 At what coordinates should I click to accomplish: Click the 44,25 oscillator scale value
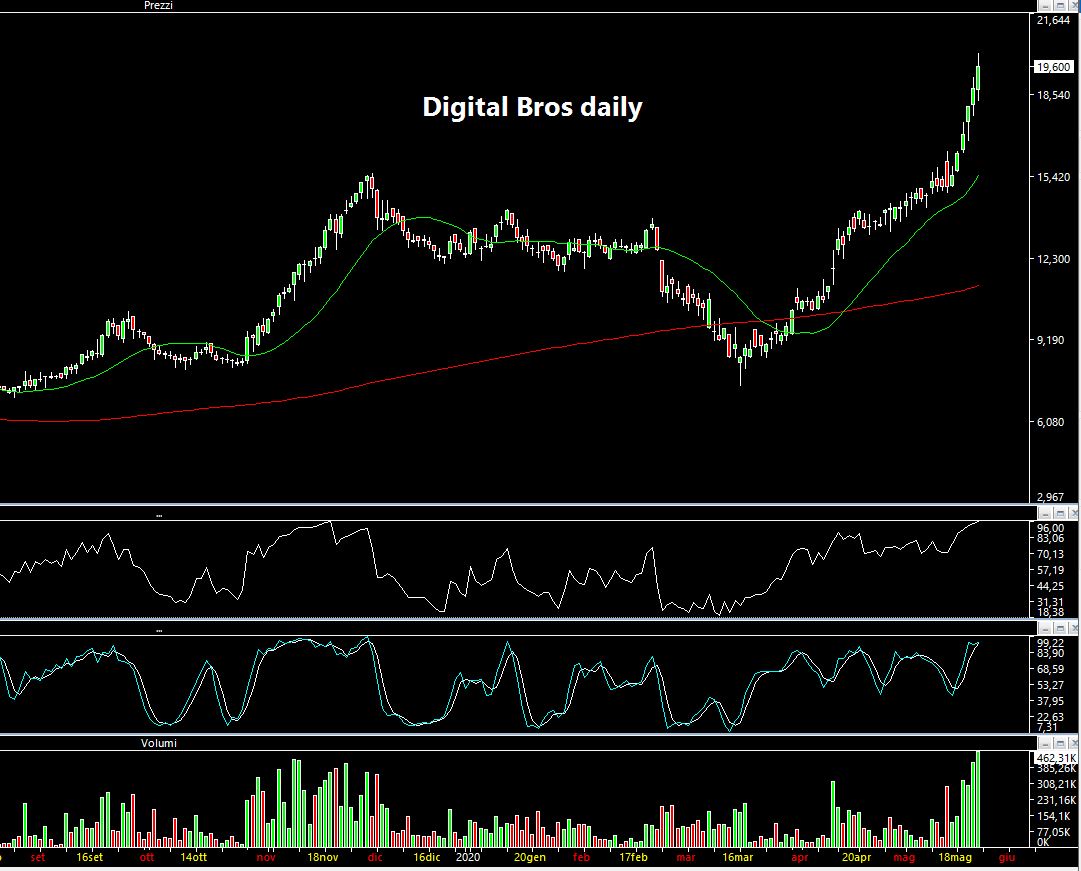(1051, 586)
